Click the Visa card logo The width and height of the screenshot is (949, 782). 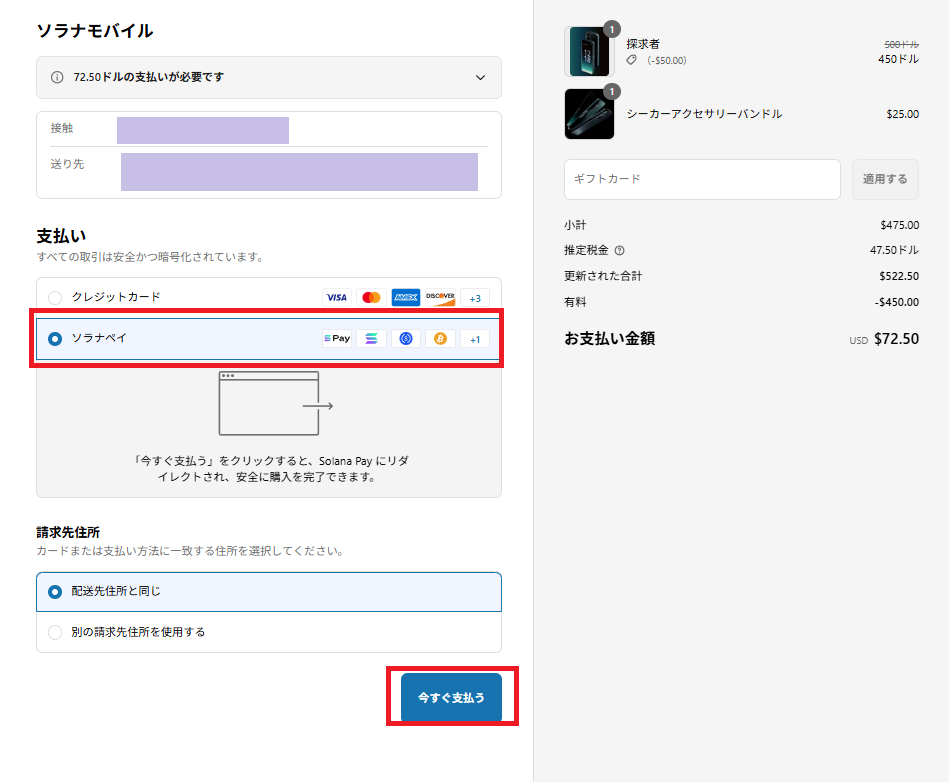(337, 297)
